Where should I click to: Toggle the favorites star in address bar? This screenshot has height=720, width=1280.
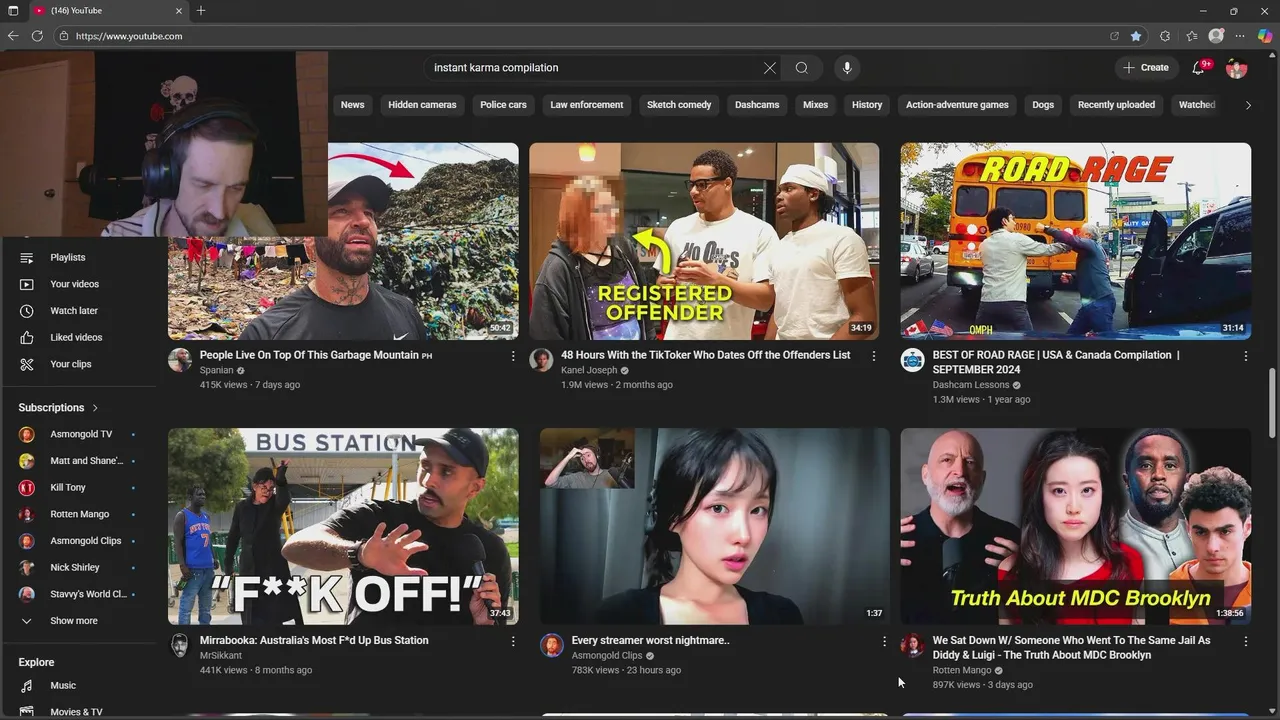(x=1136, y=36)
